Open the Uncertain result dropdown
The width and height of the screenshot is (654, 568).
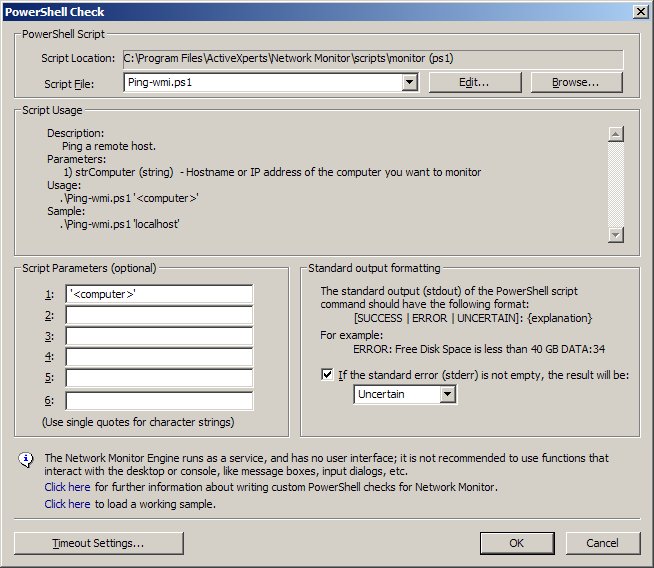405,394
